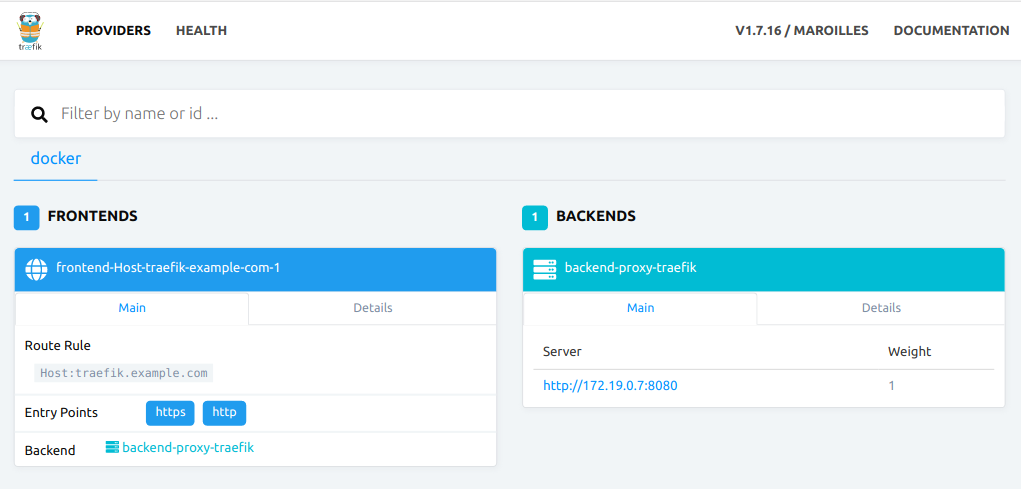
Task: Click the small server icon beside backend-proxy-traefik link
Action: (x=113, y=447)
